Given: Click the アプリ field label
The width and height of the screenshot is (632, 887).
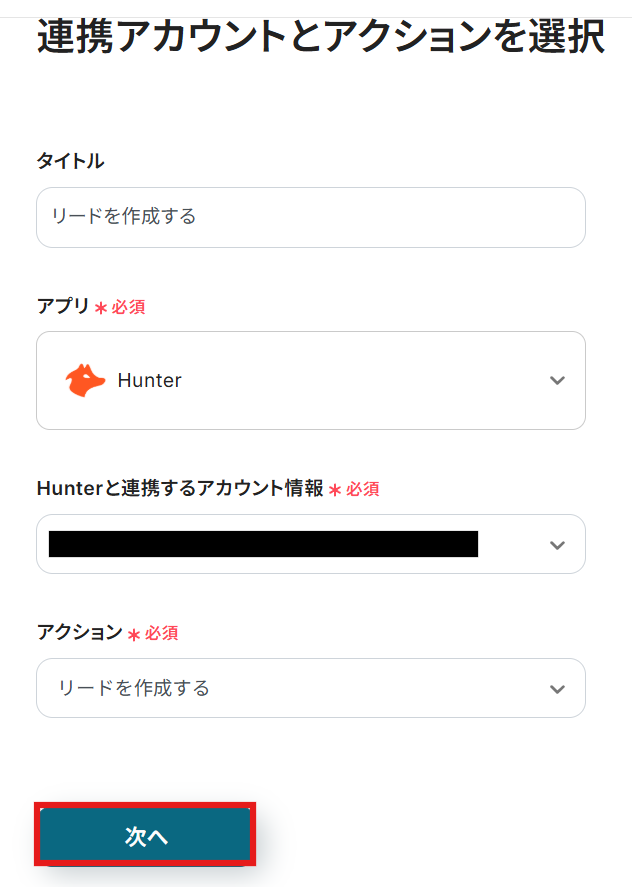Looking at the screenshot, I should (63, 307).
